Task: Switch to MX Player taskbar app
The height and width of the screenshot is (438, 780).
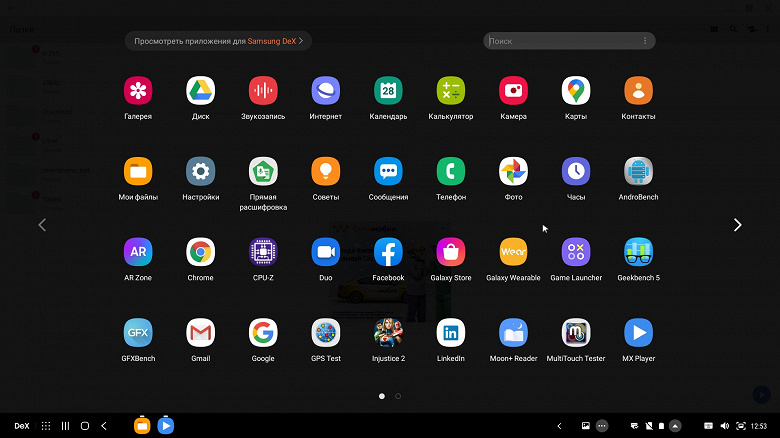Action: coord(166,426)
